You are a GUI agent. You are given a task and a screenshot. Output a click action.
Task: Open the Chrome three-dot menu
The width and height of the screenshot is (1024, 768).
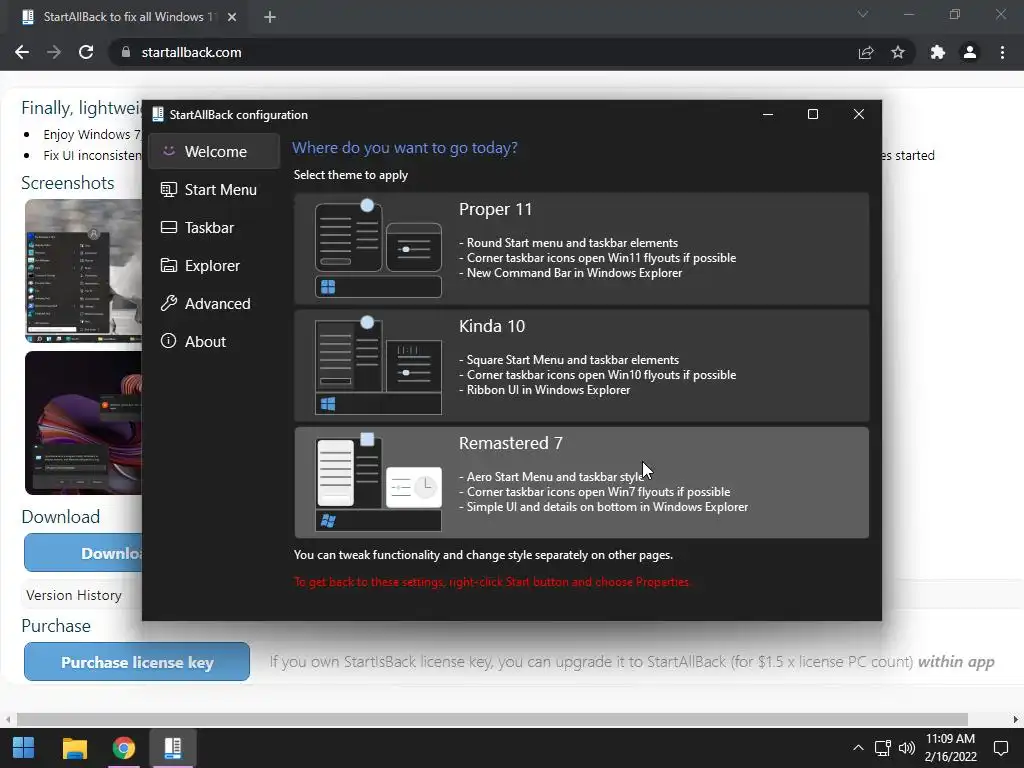[x=1002, y=52]
